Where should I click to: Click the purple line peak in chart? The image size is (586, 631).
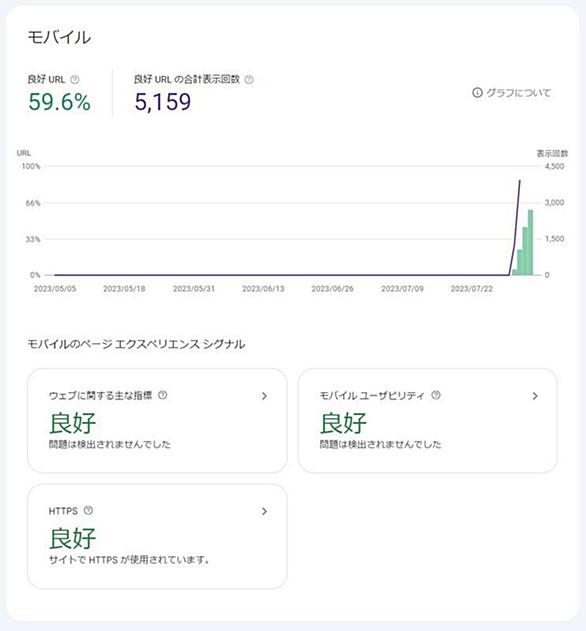520,181
